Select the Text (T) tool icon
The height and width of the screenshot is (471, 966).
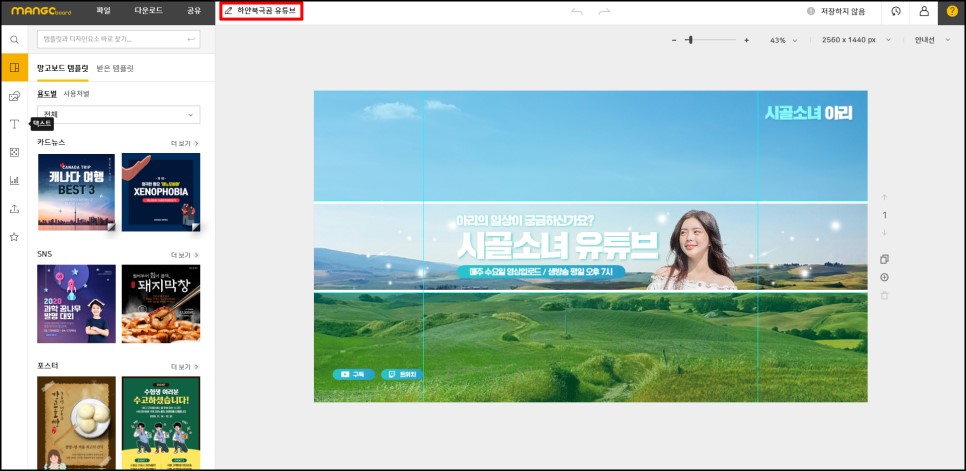[14, 124]
